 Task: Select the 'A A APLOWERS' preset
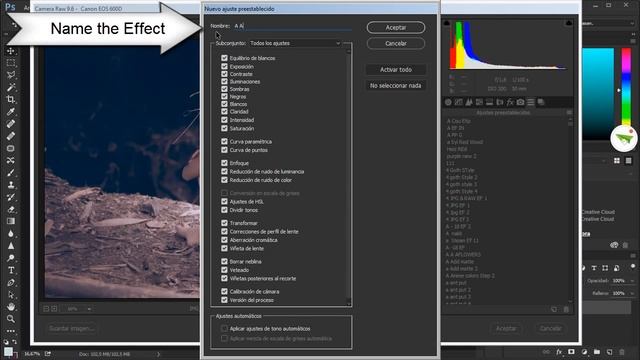point(463,254)
